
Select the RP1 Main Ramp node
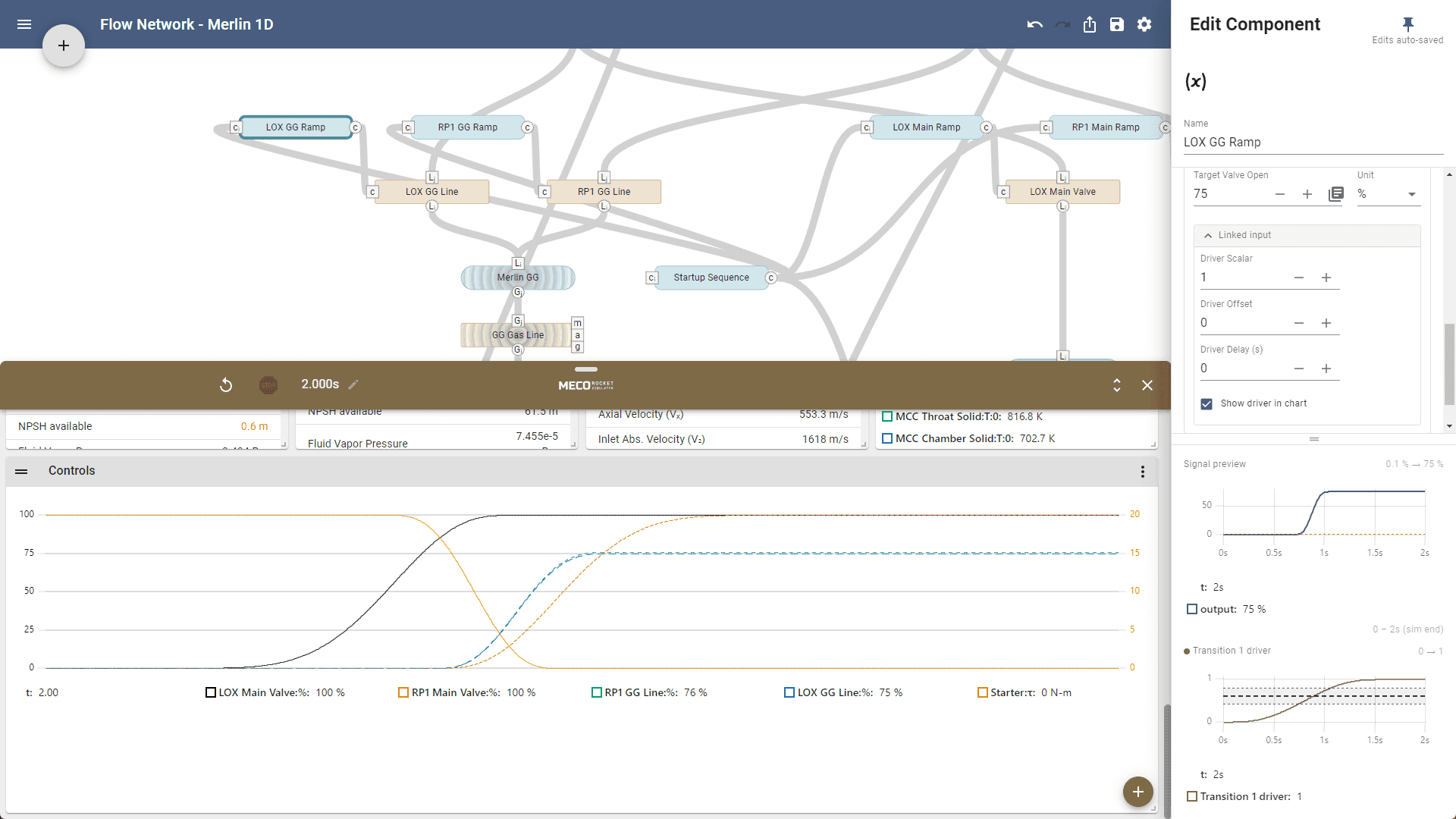pyautogui.click(x=1106, y=127)
